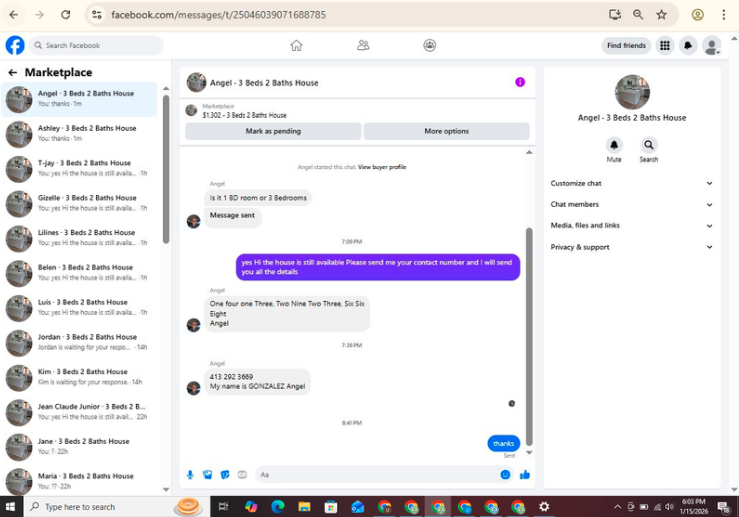739x517 pixels.
Task: Open Maria's 3 Beds 2 Baths House chat
Action: point(79,481)
